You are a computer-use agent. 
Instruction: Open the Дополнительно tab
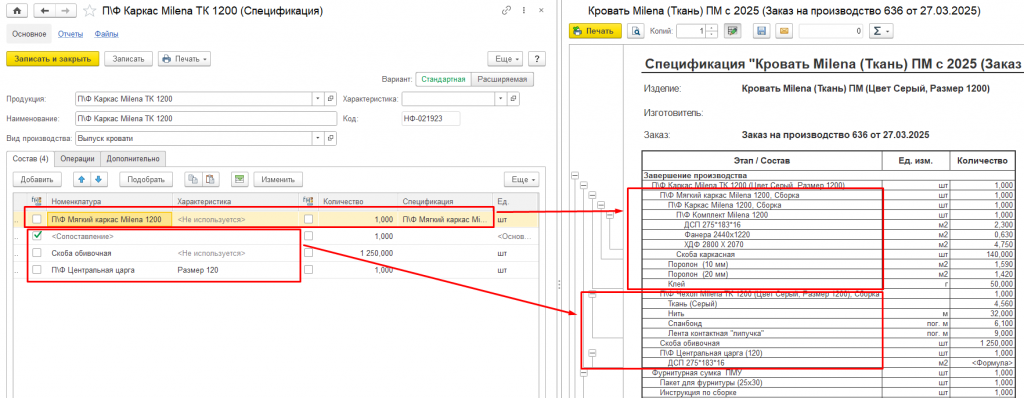(134, 158)
